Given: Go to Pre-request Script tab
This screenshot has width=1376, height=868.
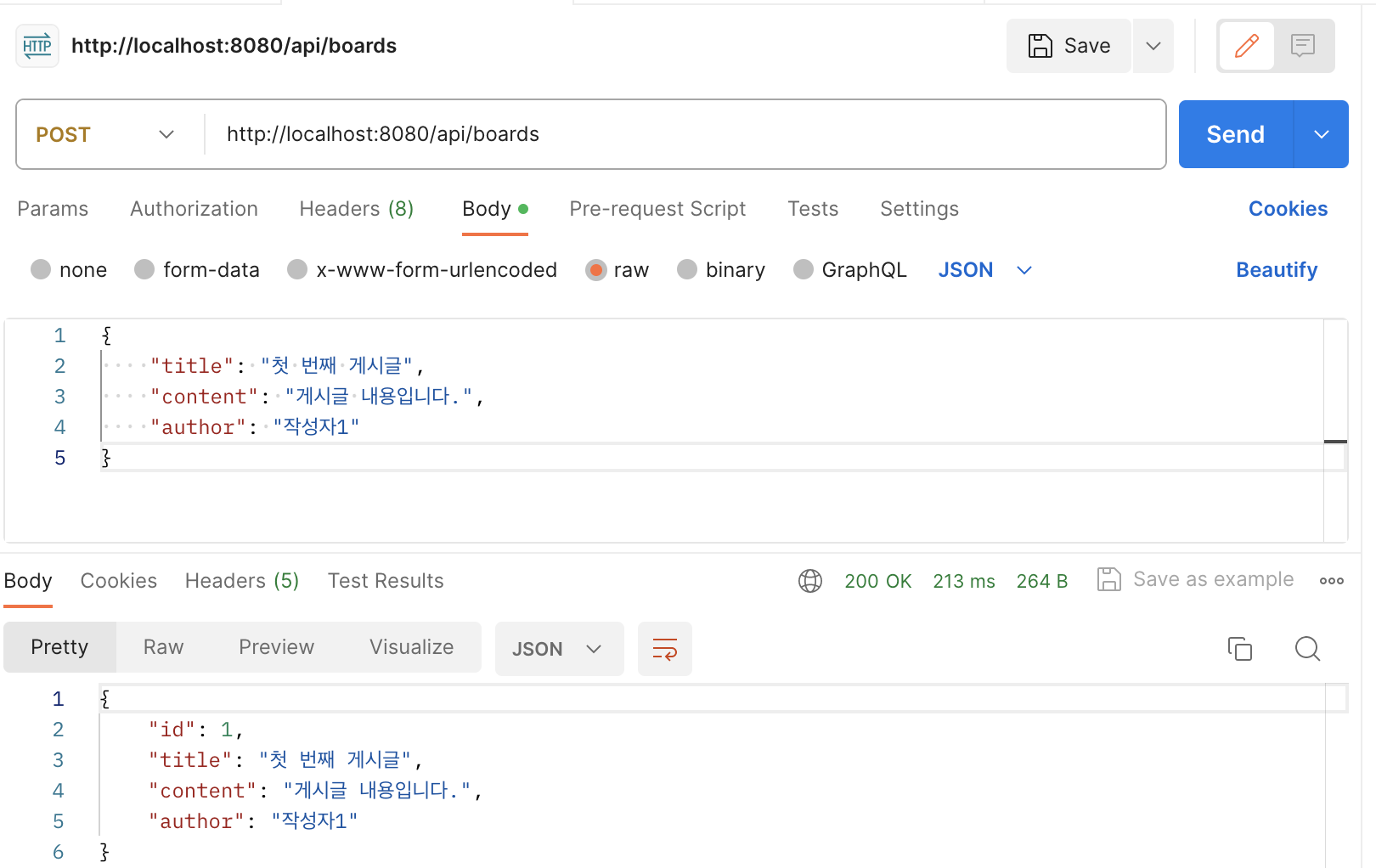Looking at the screenshot, I should [657, 209].
